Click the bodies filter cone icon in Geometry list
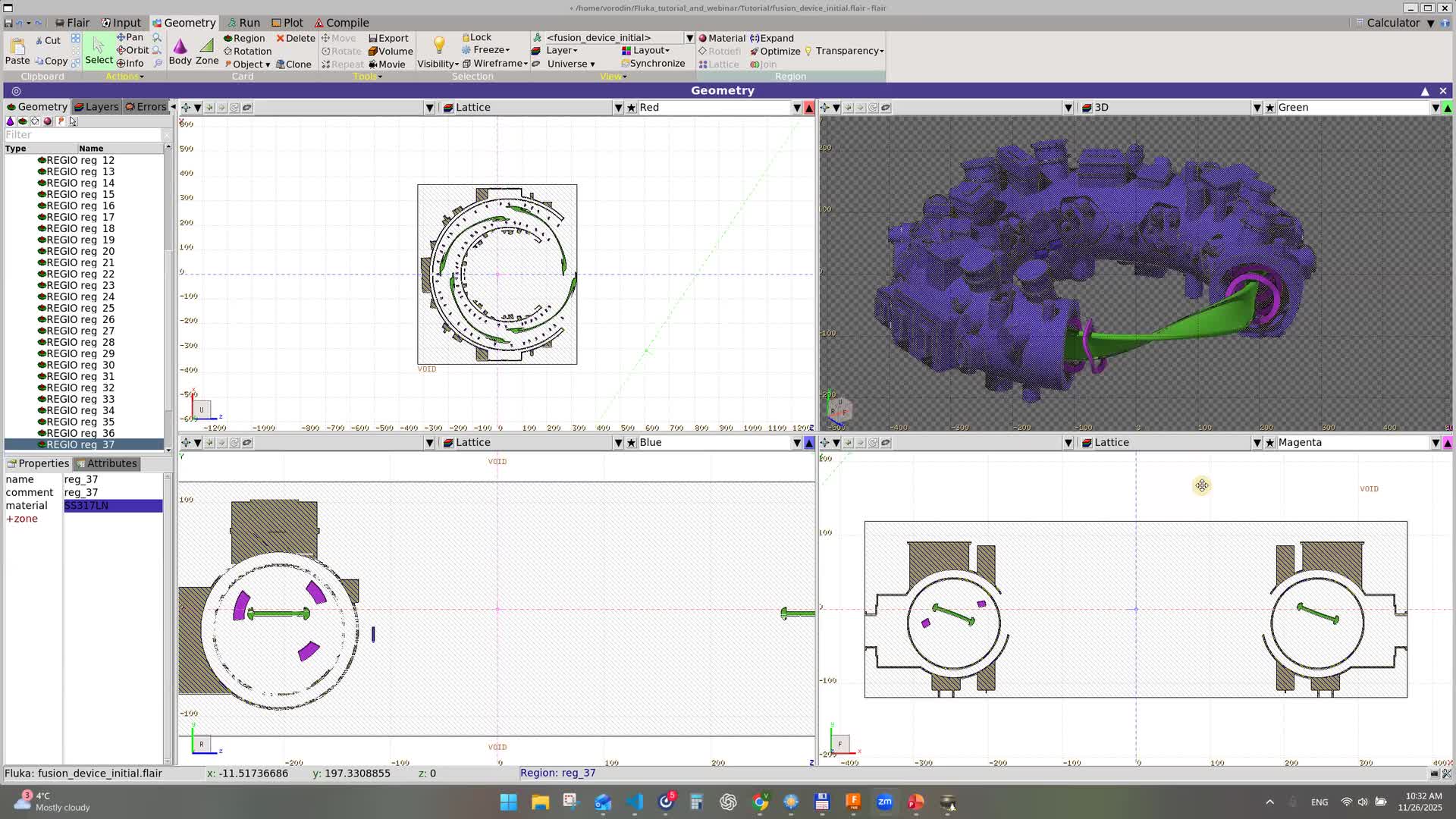Viewport: 1456px width, 819px height. click(x=10, y=121)
